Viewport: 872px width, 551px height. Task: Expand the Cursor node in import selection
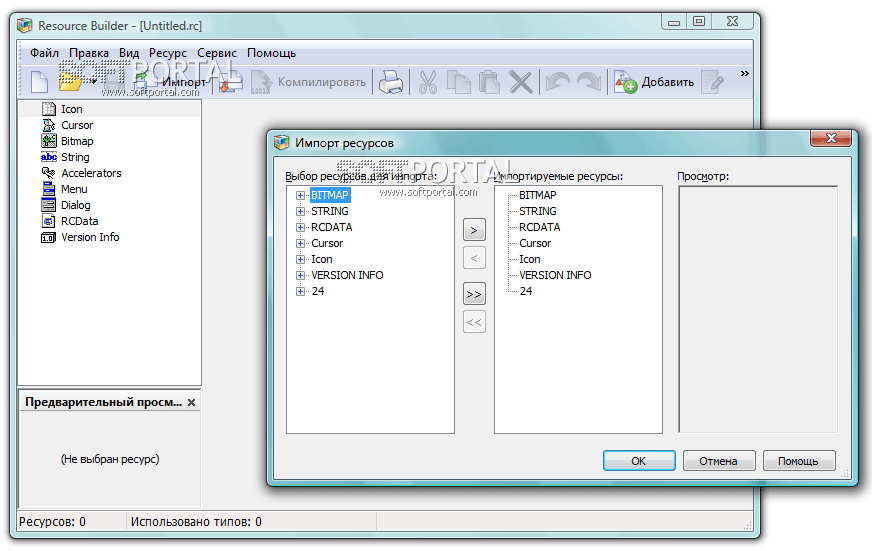[x=300, y=244]
